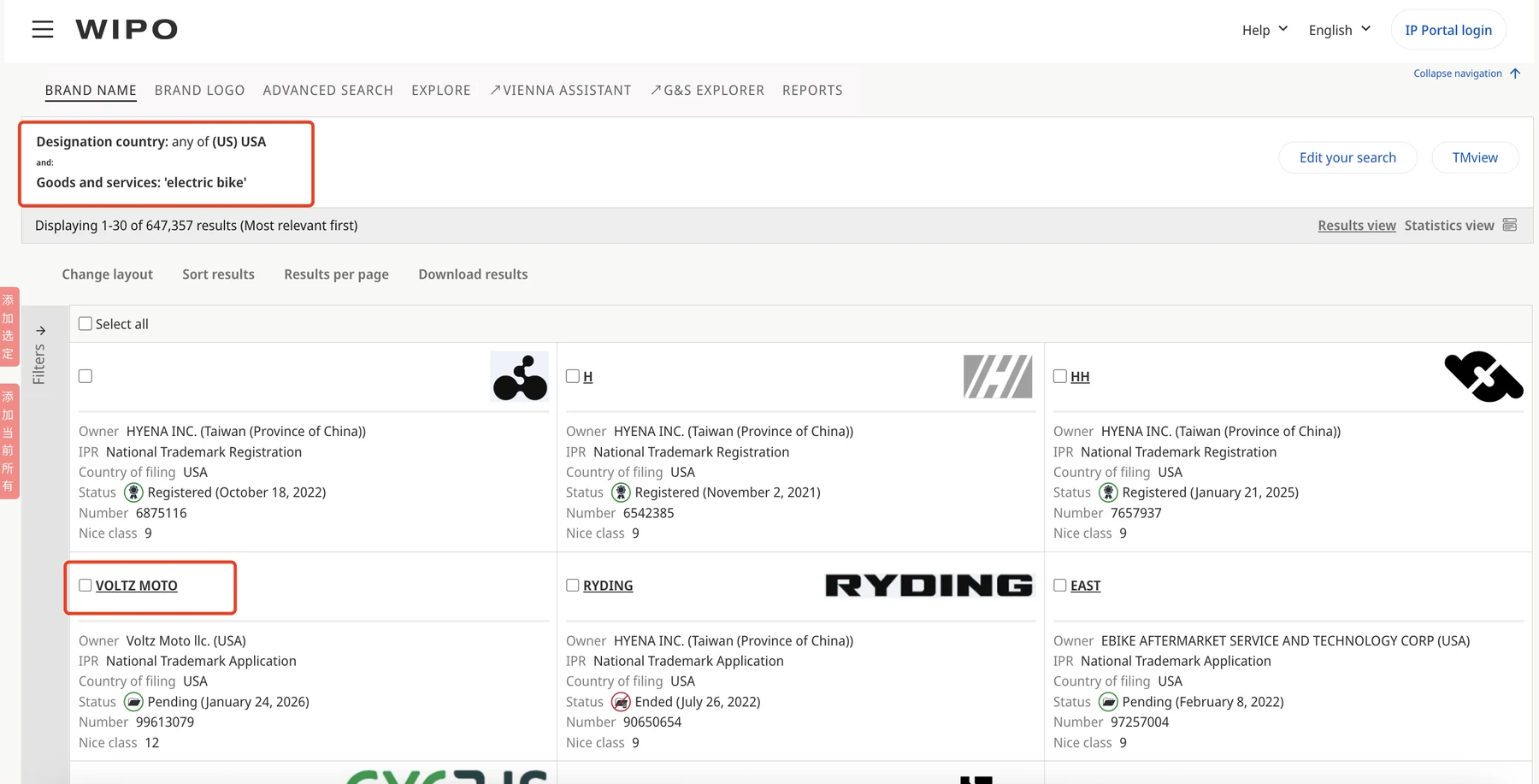Open the VIENNA ASSISTANT tab
1539x784 pixels.
coord(561,91)
